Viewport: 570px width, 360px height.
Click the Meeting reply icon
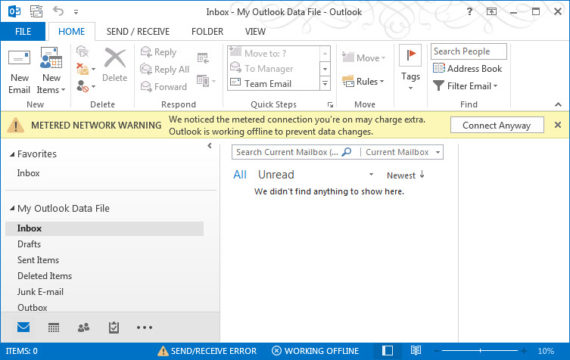(x=203, y=57)
